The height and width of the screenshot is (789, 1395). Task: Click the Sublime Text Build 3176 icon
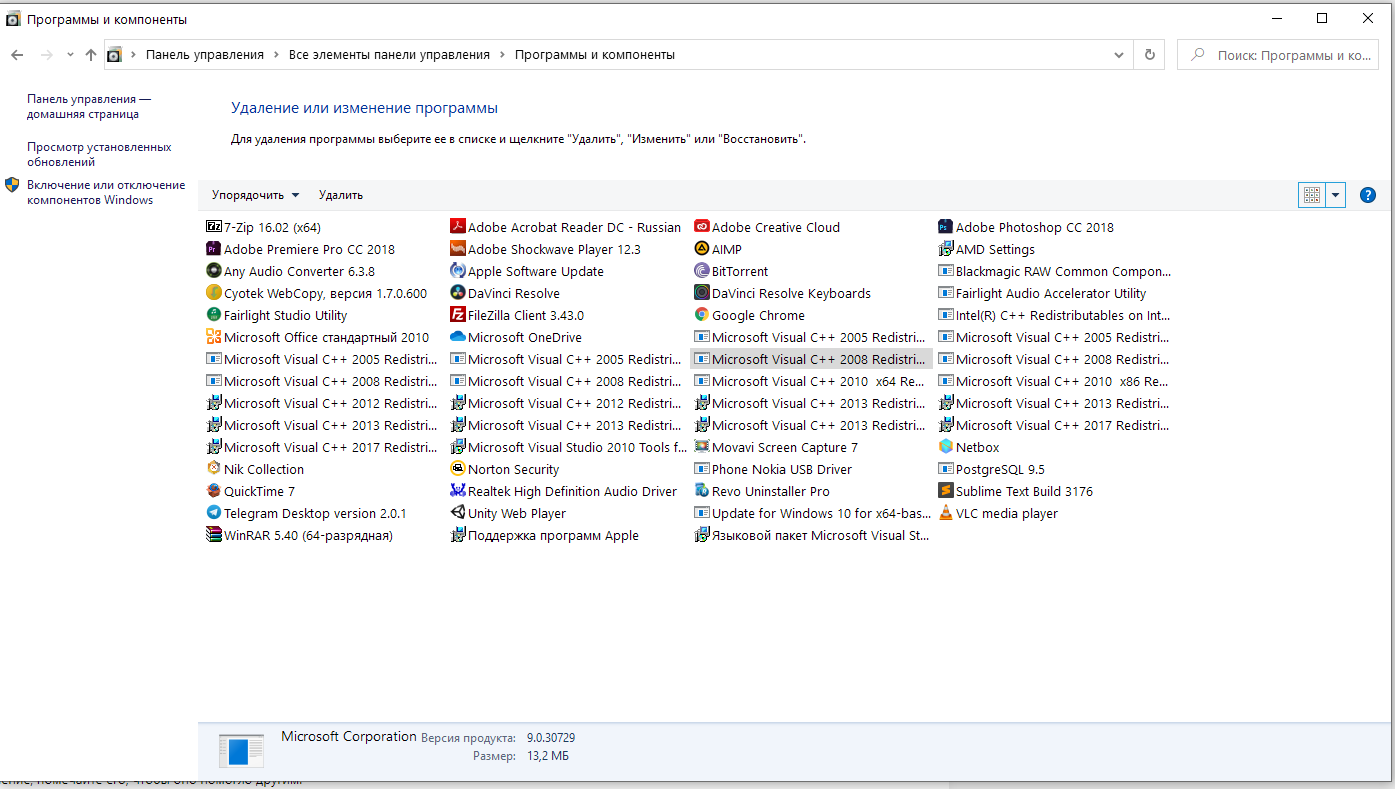(x=945, y=491)
